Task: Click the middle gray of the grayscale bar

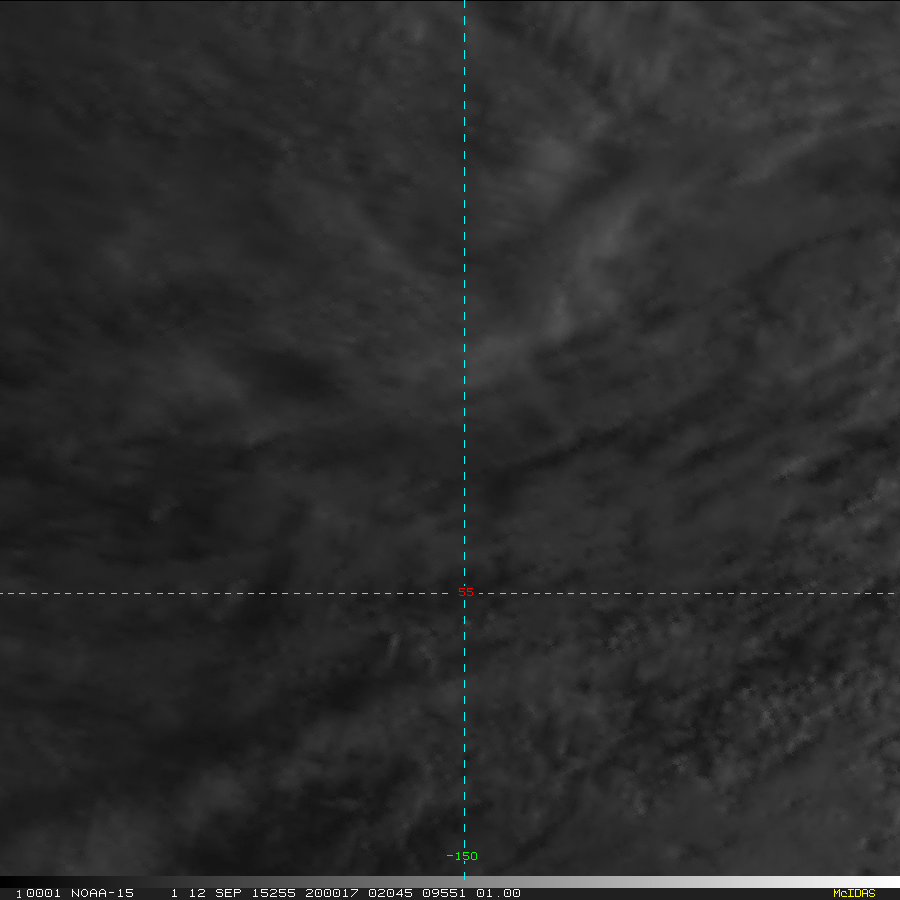Action: tap(450, 882)
